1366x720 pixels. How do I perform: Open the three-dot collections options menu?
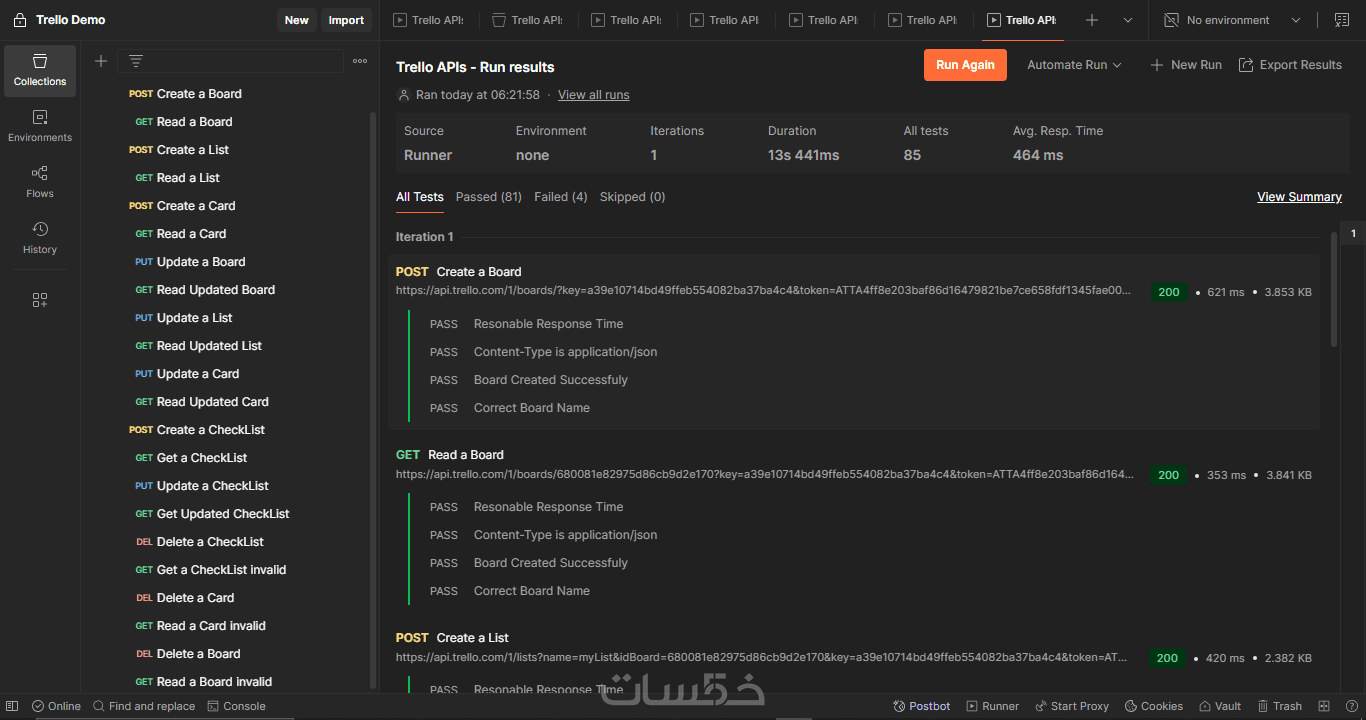pos(360,61)
